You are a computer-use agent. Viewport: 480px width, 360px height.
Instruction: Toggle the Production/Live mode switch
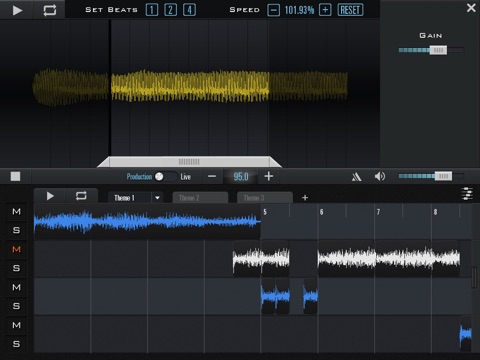pos(166,176)
